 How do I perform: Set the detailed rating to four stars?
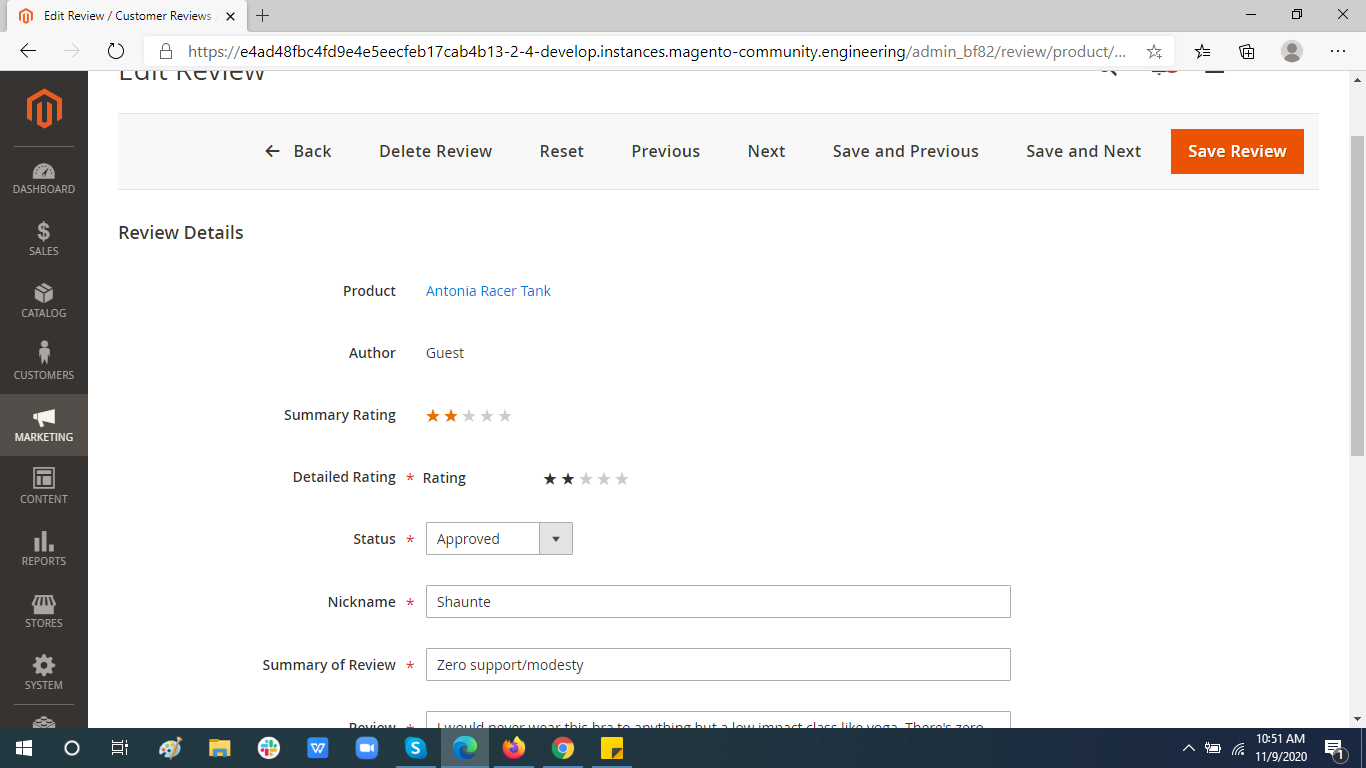[605, 479]
